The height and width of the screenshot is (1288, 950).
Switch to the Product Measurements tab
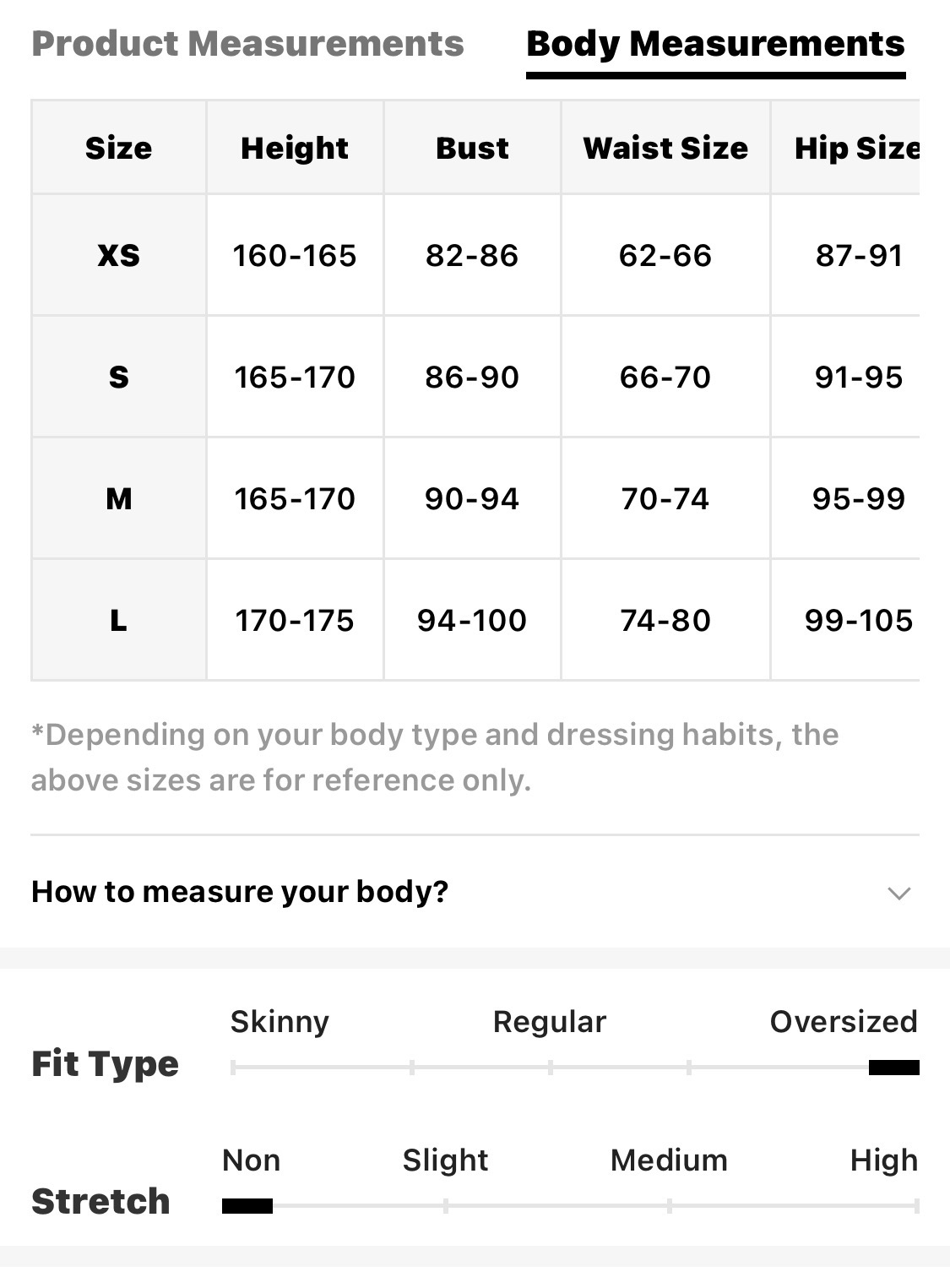[x=247, y=44]
